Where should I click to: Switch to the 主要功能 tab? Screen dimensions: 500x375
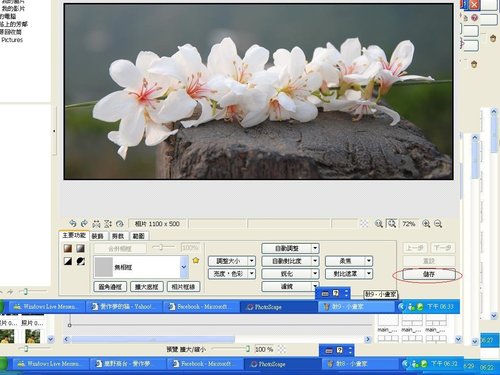point(74,235)
